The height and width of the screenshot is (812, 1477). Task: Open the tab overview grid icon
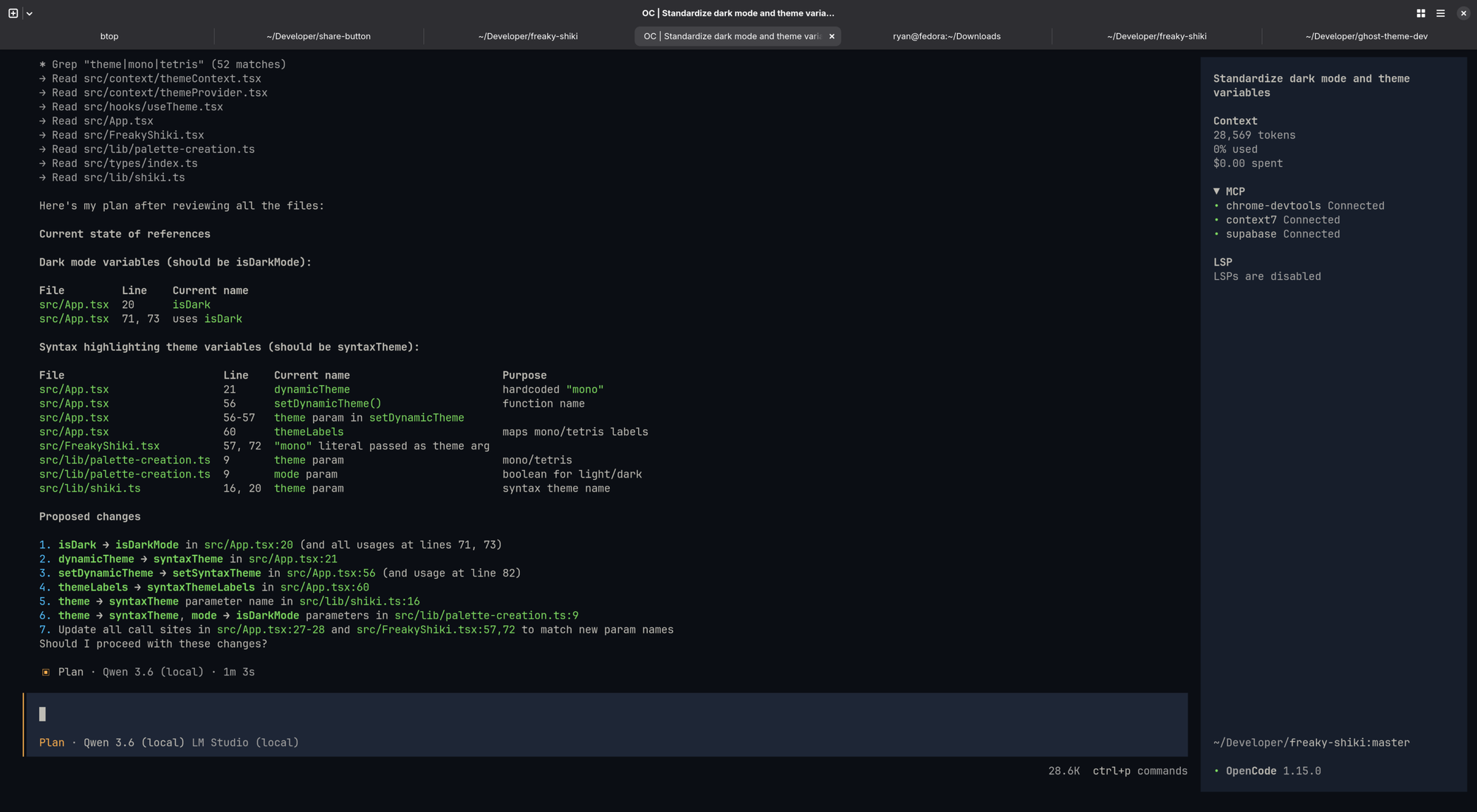point(1421,13)
